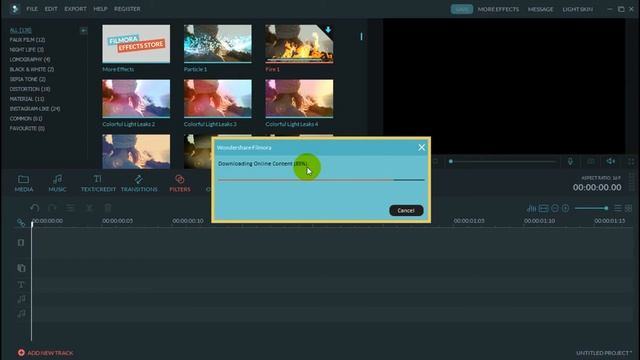640x360 pixels.
Task: Select the All filter category
Action: click(20, 30)
